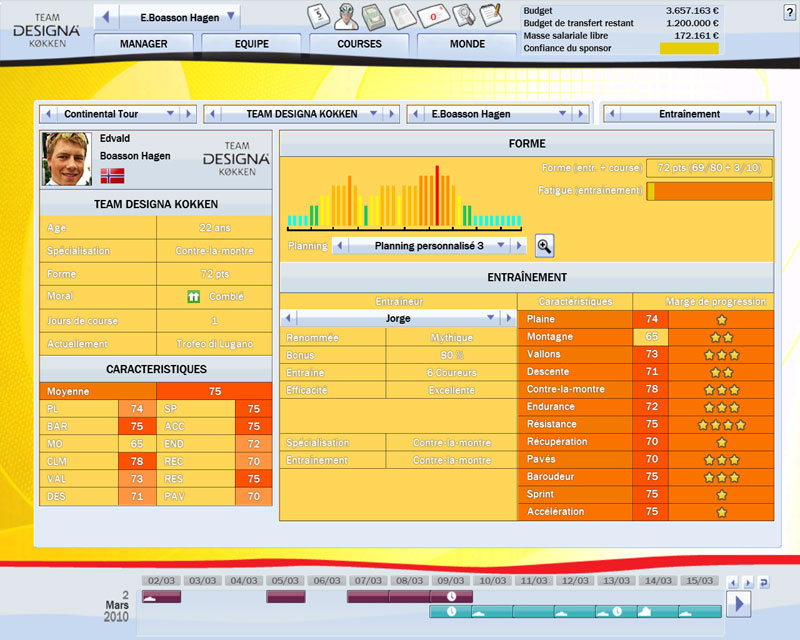The width and height of the screenshot is (800, 640).
Task: Click the EQUIPE menu button
Action: coord(251,44)
